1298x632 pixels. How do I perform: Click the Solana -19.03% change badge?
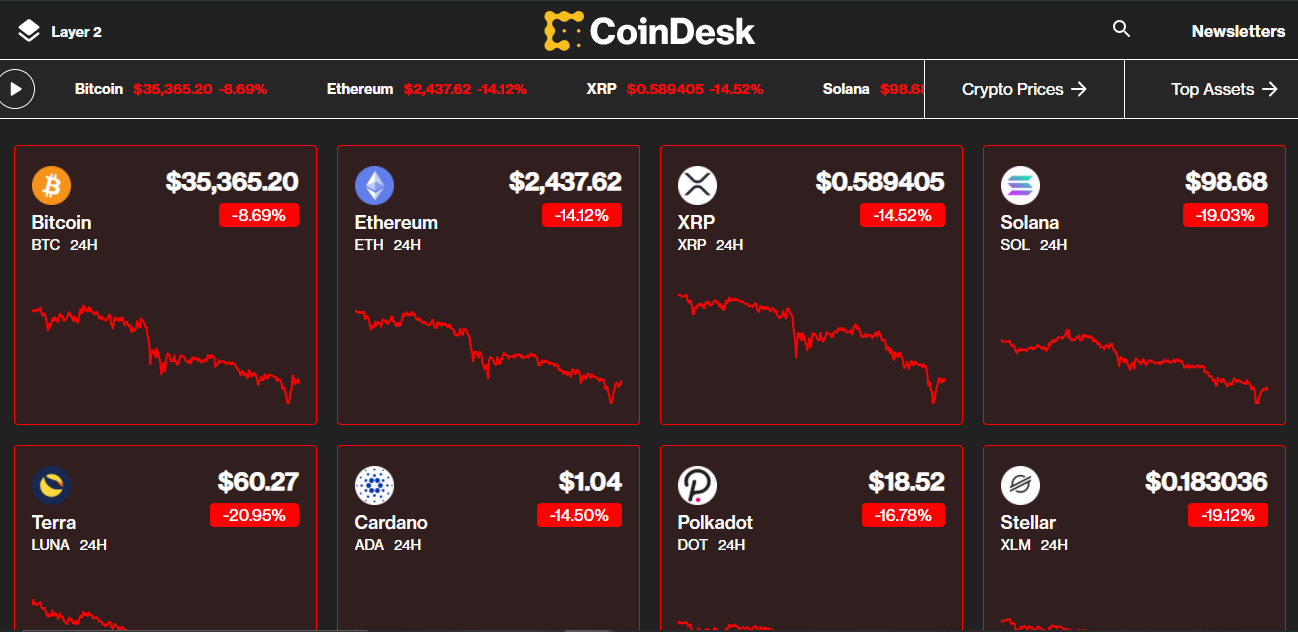pos(1225,215)
